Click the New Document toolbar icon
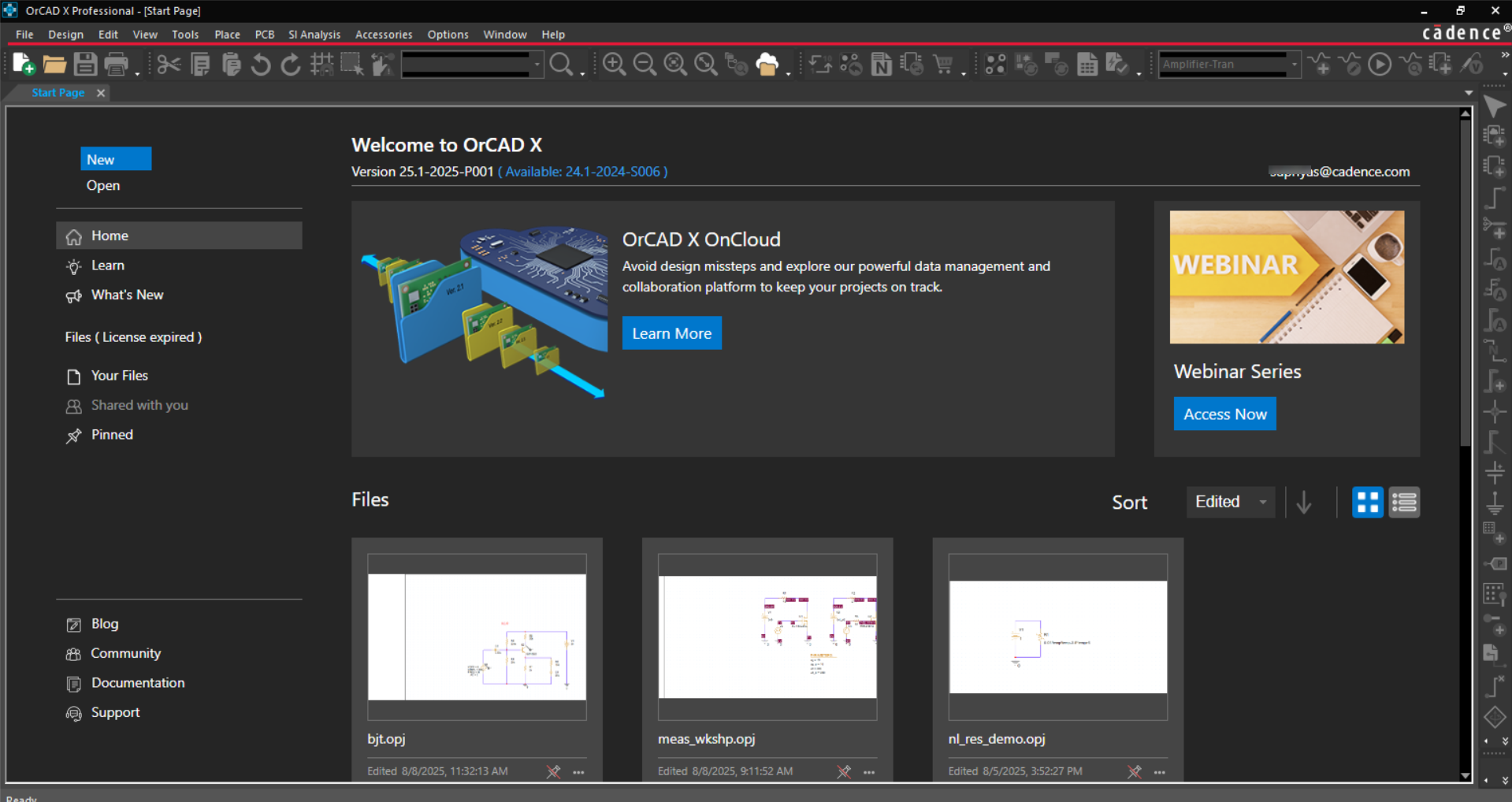 pyautogui.click(x=24, y=64)
